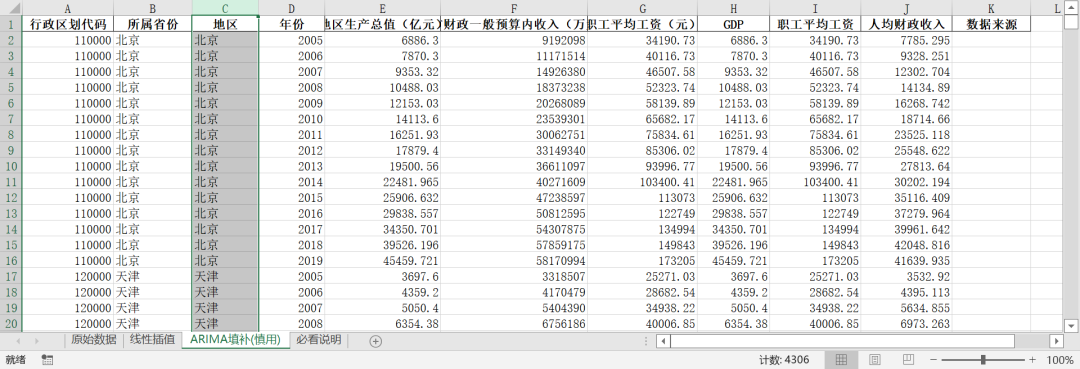Click the 就绪 status indicator

[16, 359]
